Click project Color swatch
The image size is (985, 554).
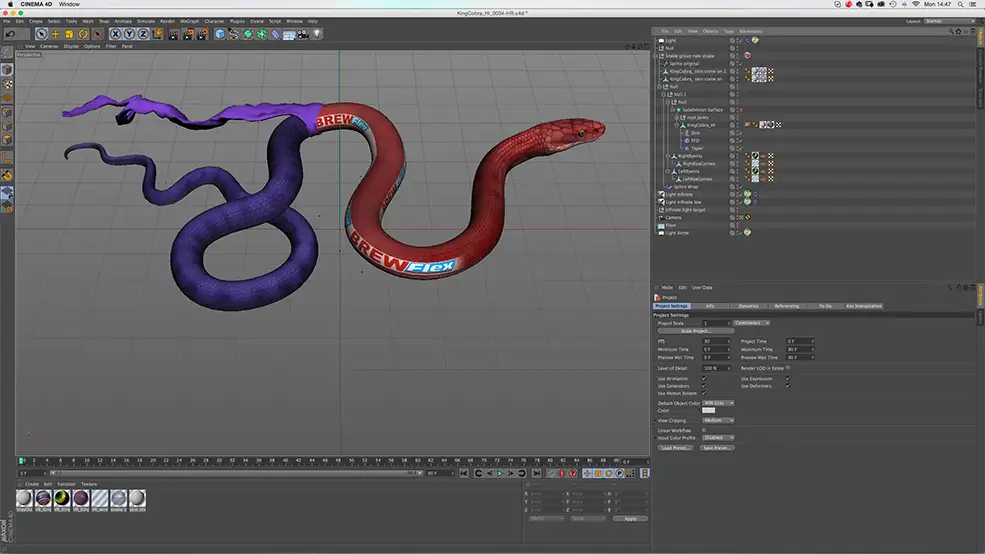[709, 410]
